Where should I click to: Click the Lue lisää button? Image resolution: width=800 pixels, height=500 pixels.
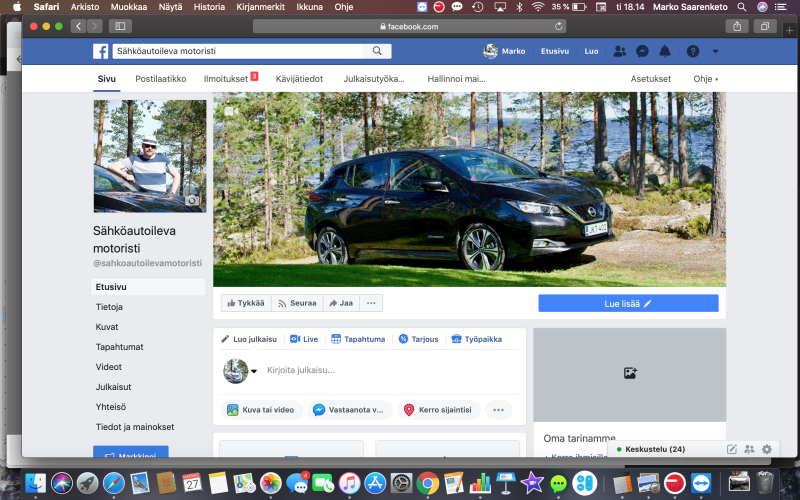point(628,303)
